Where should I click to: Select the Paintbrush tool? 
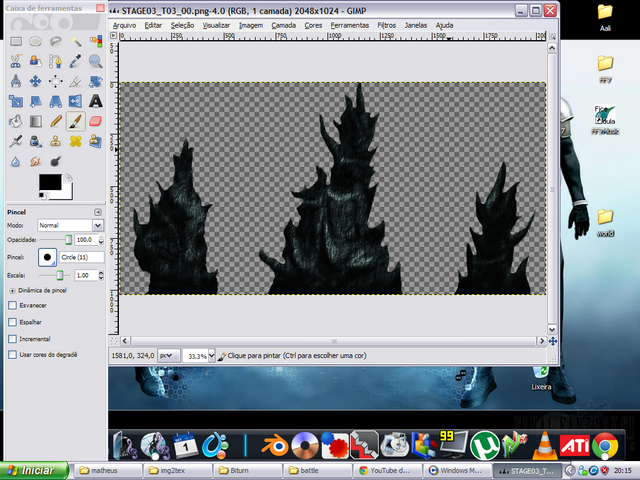click(x=76, y=121)
